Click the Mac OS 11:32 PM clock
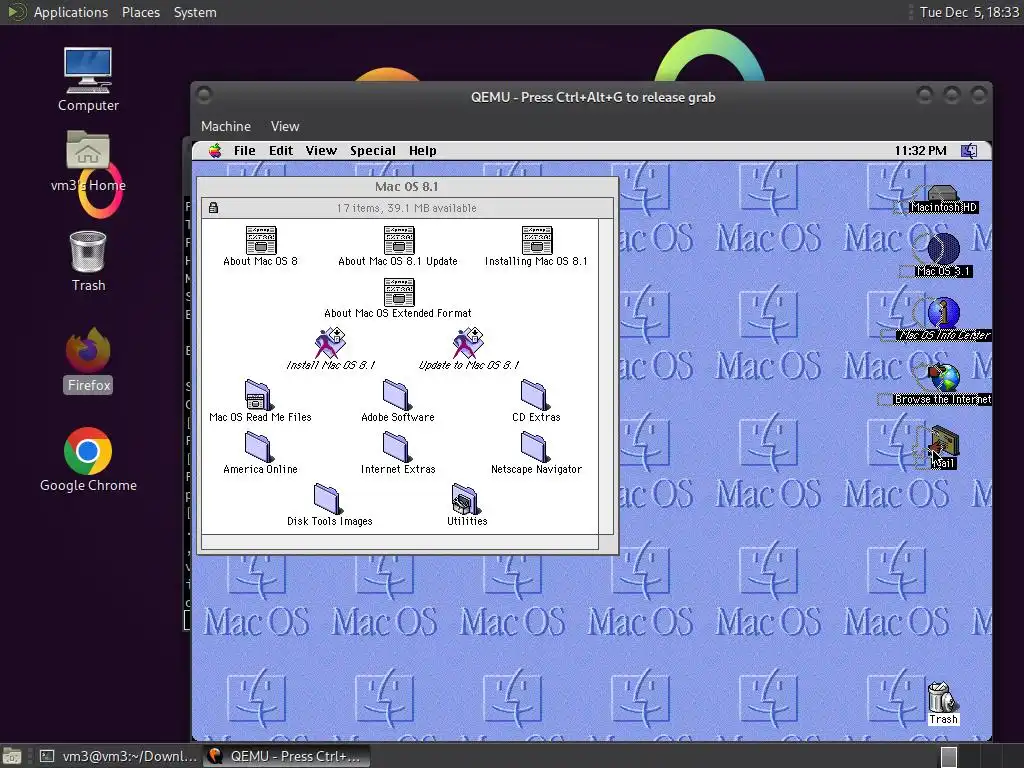 click(920, 151)
